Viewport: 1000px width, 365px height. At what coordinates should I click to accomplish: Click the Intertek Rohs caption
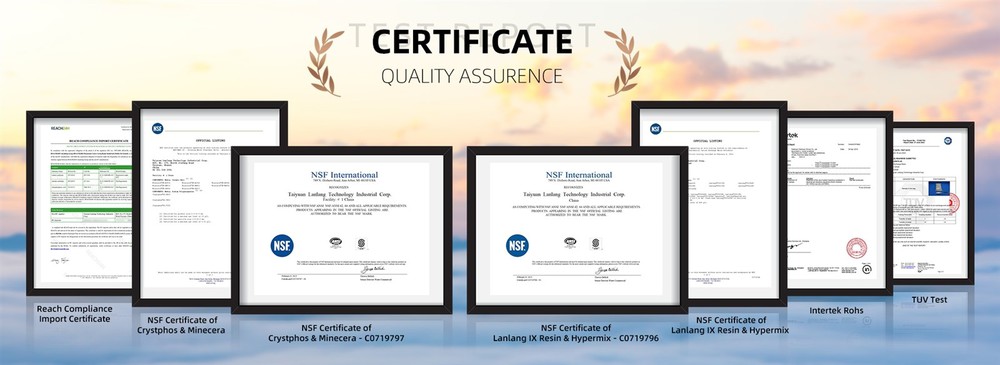coord(836,311)
